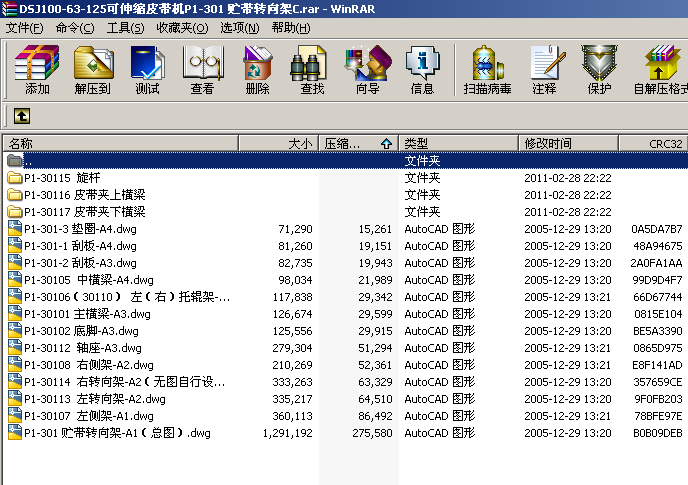Open the 选项(N) menu
This screenshot has height=485, width=688.
[x=239, y=27]
